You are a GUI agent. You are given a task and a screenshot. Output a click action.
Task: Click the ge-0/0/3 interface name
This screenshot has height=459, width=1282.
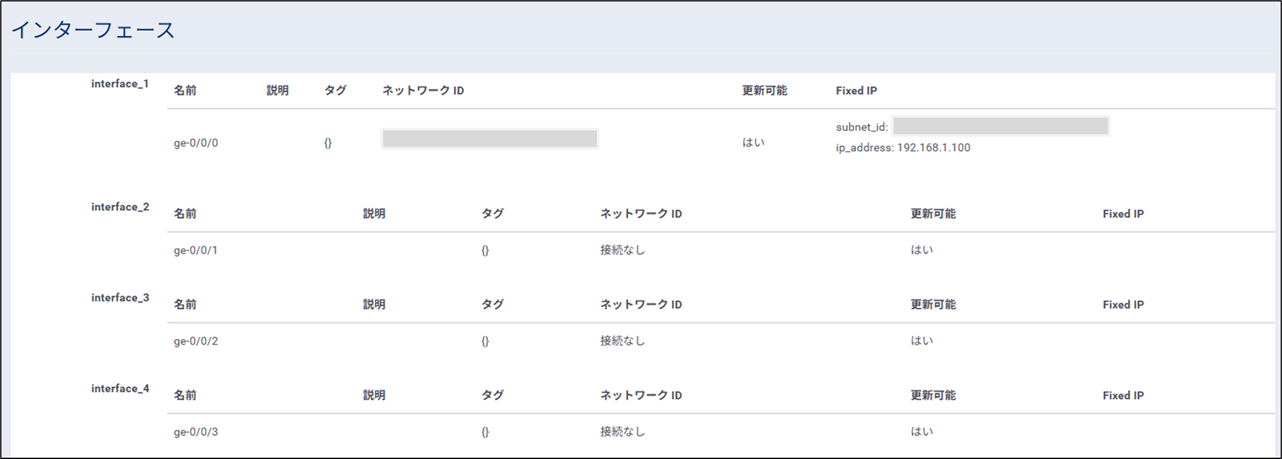tap(196, 431)
